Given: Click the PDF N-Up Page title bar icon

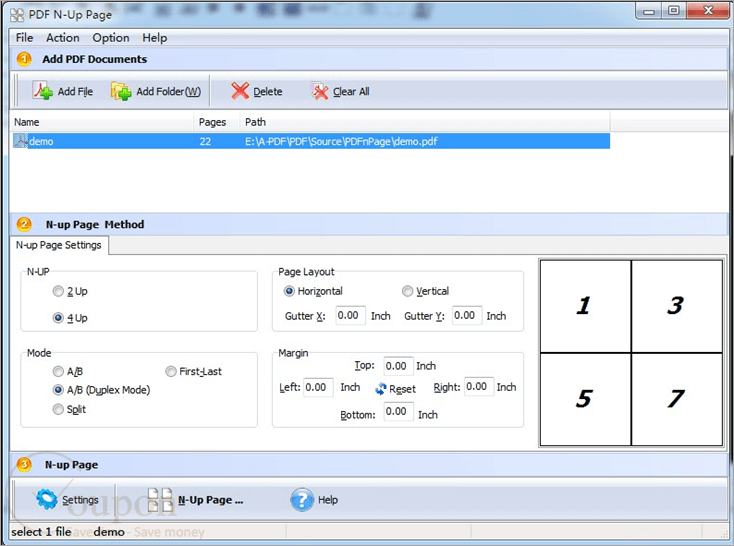Looking at the screenshot, I should click(x=17, y=15).
